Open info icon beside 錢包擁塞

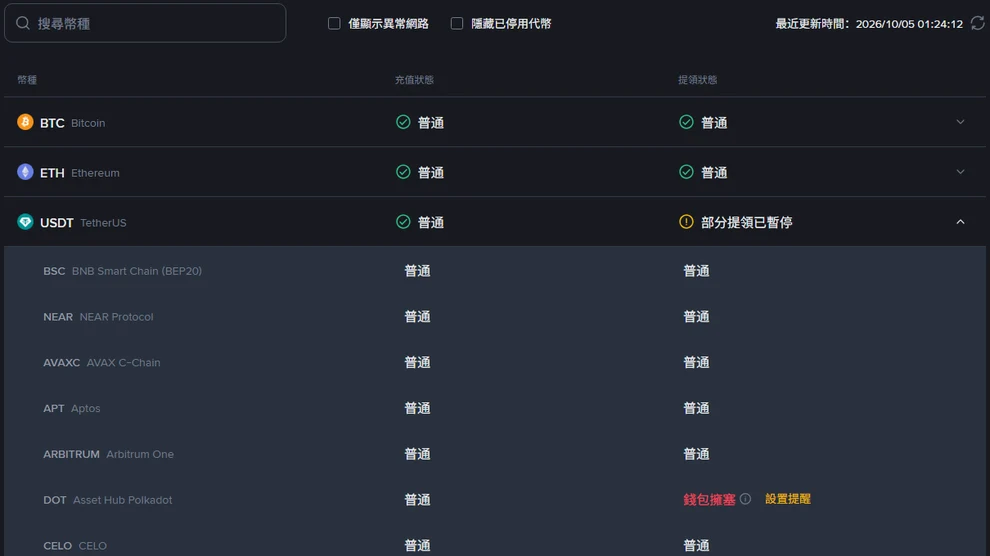pyautogui.click(x=746, y=499)
